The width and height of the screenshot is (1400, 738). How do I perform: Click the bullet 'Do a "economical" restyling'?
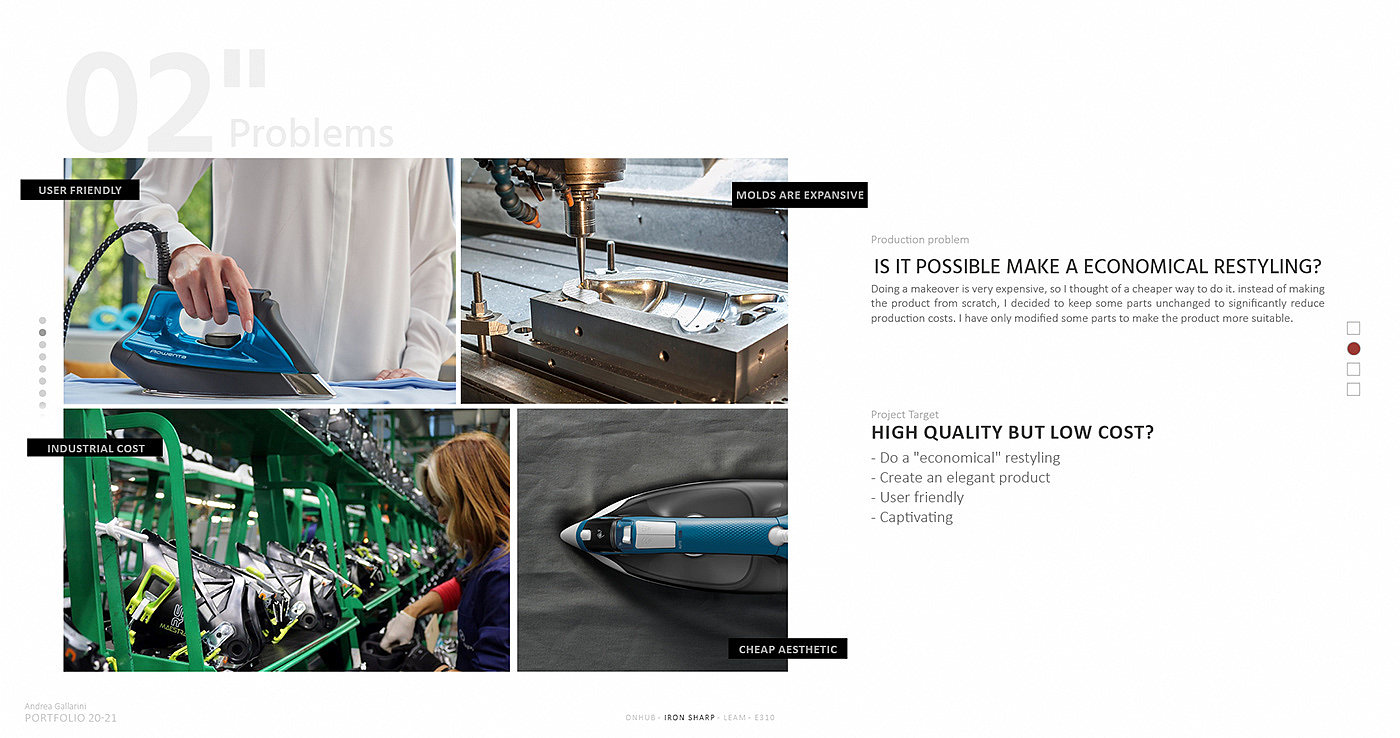pos(966,458)
